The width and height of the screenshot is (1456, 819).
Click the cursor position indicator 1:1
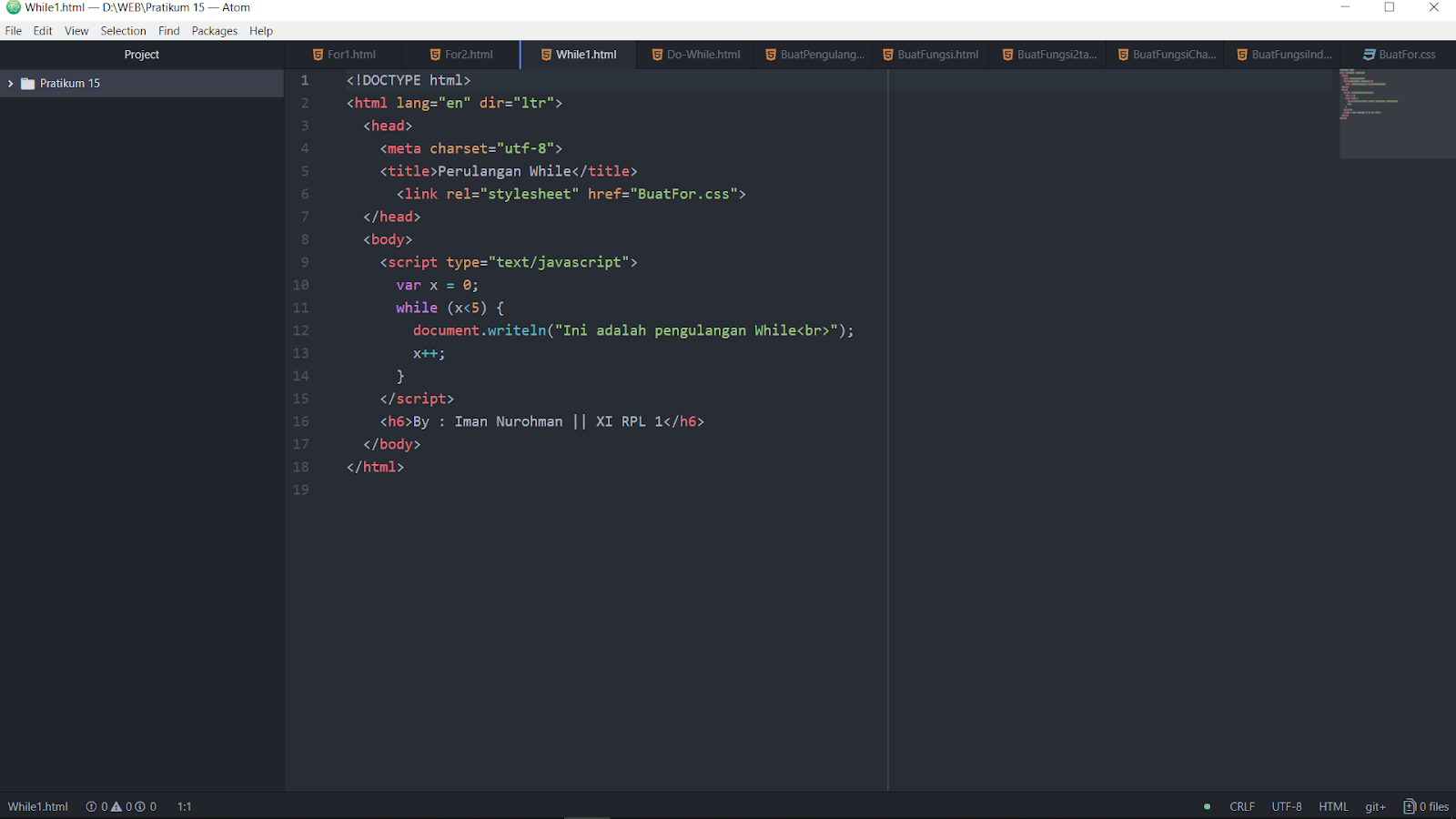pyautogui.click(x=185, y=806)
